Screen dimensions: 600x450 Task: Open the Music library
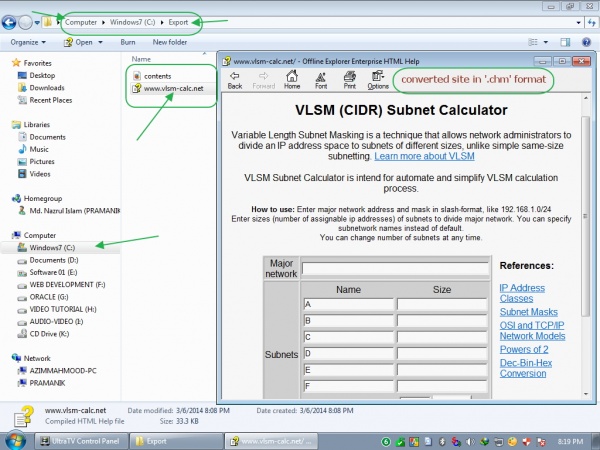coord(39,149)
